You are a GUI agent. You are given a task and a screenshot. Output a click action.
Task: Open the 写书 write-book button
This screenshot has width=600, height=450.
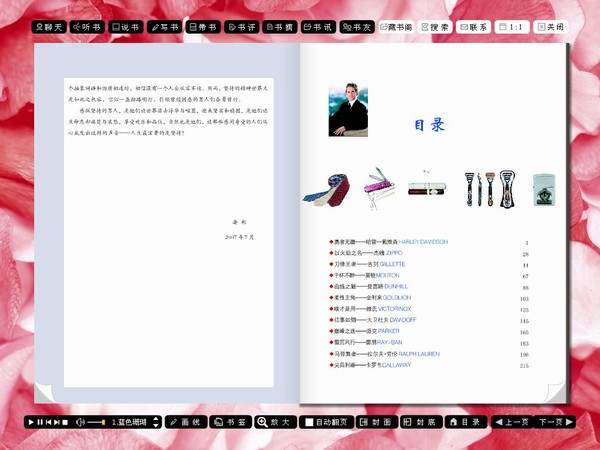pos(165,27)
